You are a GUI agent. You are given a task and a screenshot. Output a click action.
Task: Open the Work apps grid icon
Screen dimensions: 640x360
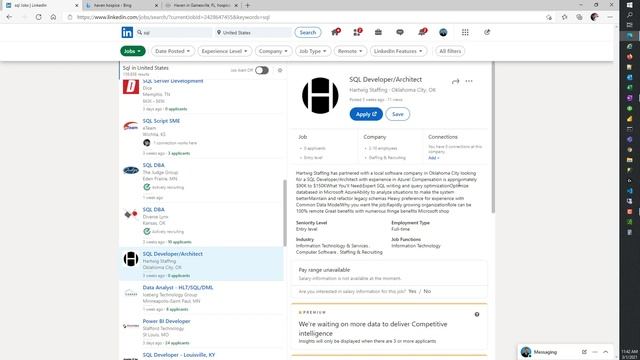tap(465, 32)
